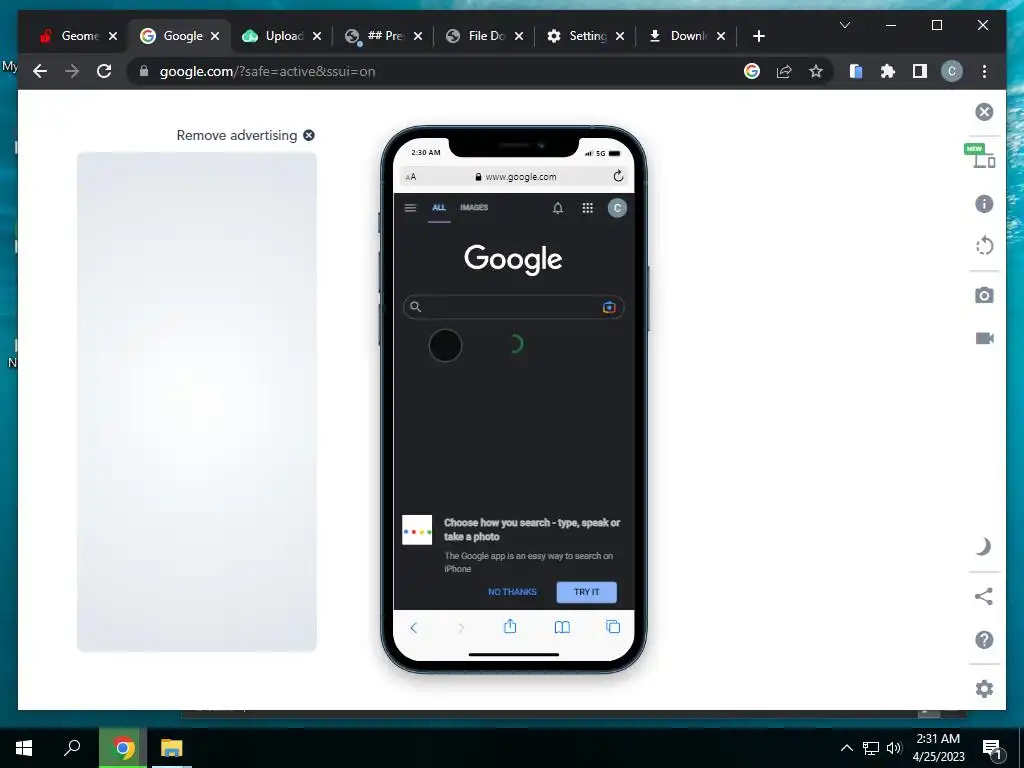Click the Chrome address bar URL

pyautogui.click(x=267, y=71)
